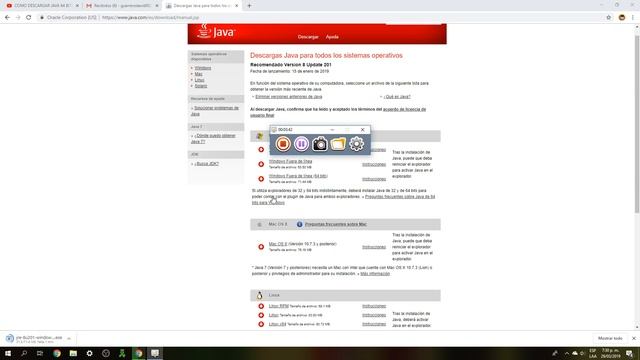Go back in Chrome

(7, 18)
